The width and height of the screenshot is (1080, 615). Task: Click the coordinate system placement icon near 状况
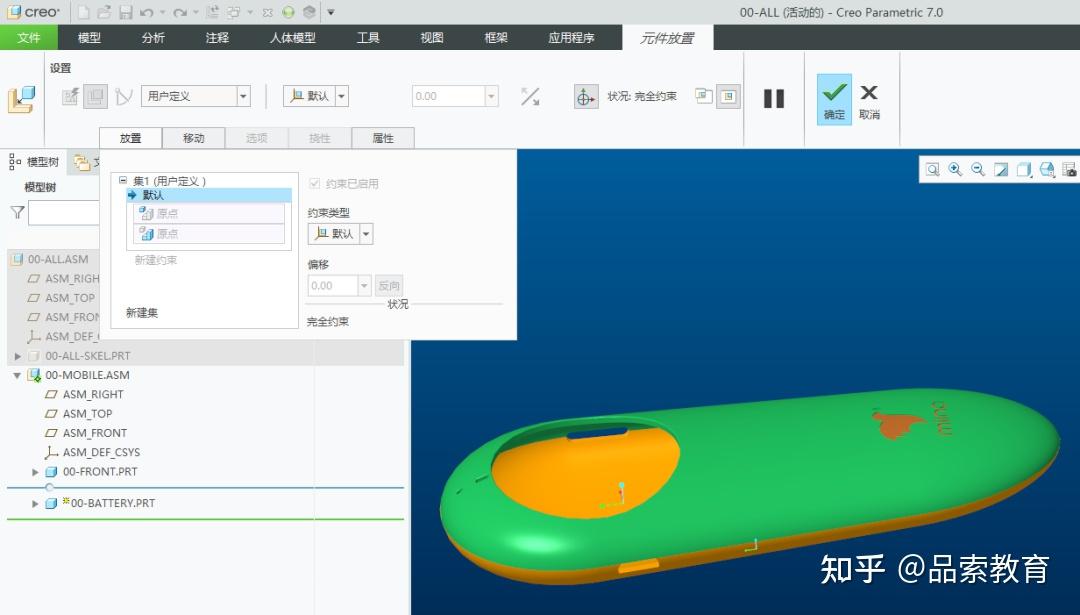[x=586, y=96]
